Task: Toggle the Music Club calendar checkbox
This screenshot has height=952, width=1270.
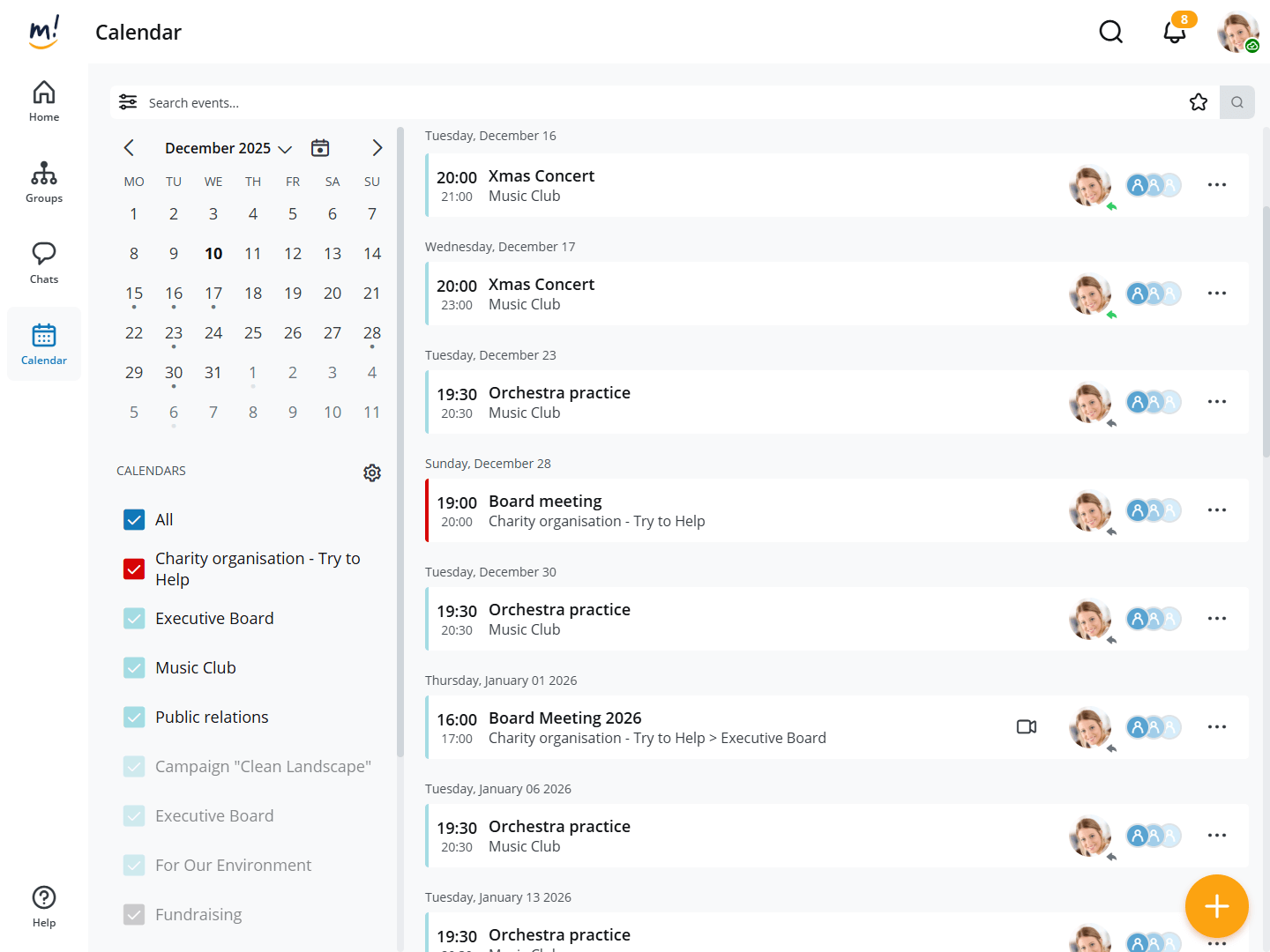Action: point(134,668)
